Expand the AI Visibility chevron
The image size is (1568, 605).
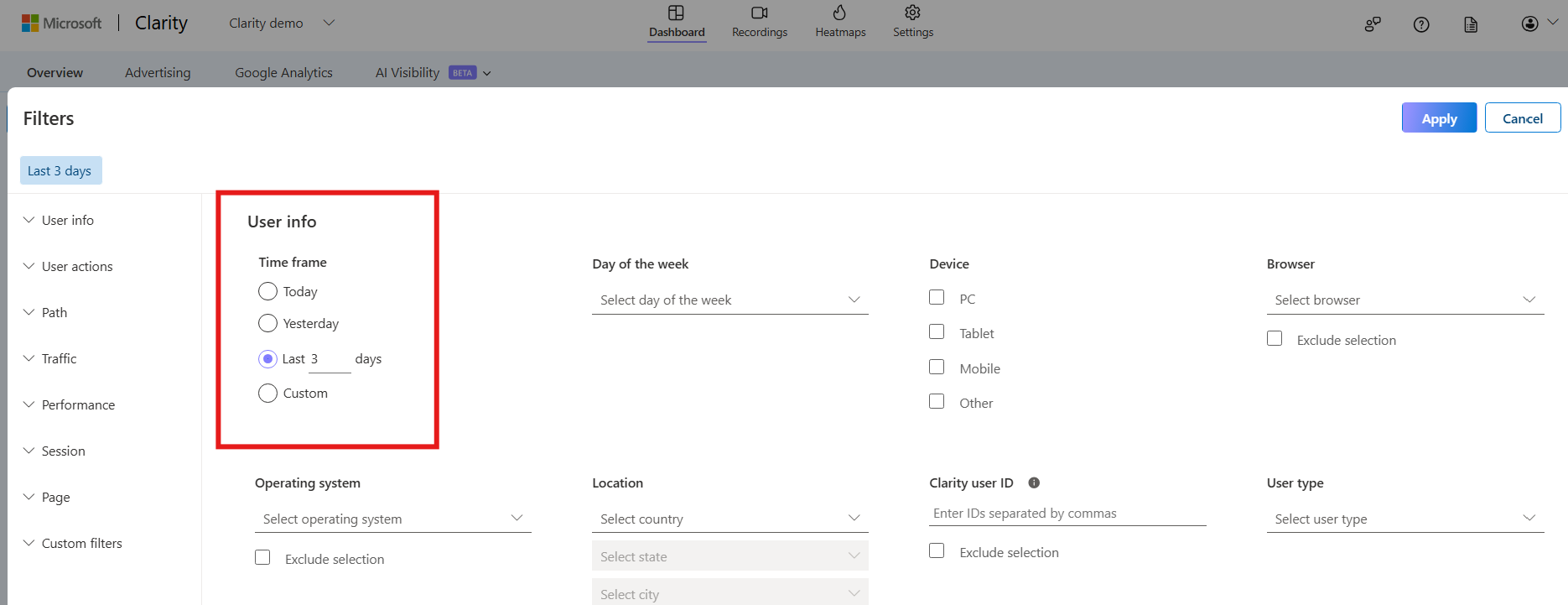pos(486,73)
